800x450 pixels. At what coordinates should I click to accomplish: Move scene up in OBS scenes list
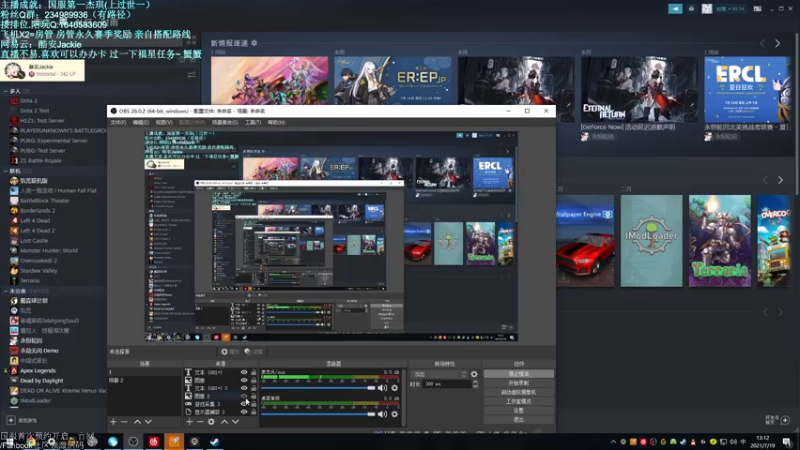[137, 422]
